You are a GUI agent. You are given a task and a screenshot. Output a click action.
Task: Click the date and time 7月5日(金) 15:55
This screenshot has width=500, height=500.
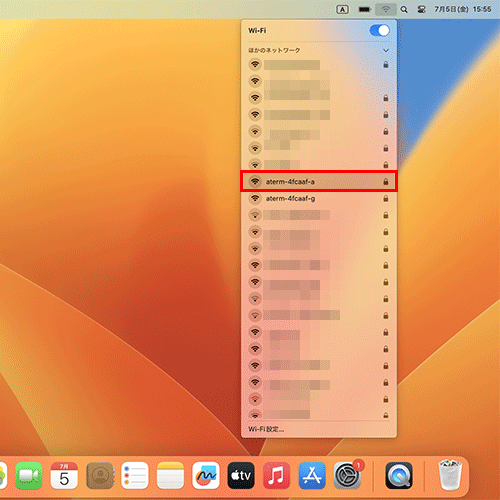[x=463, y=9]
